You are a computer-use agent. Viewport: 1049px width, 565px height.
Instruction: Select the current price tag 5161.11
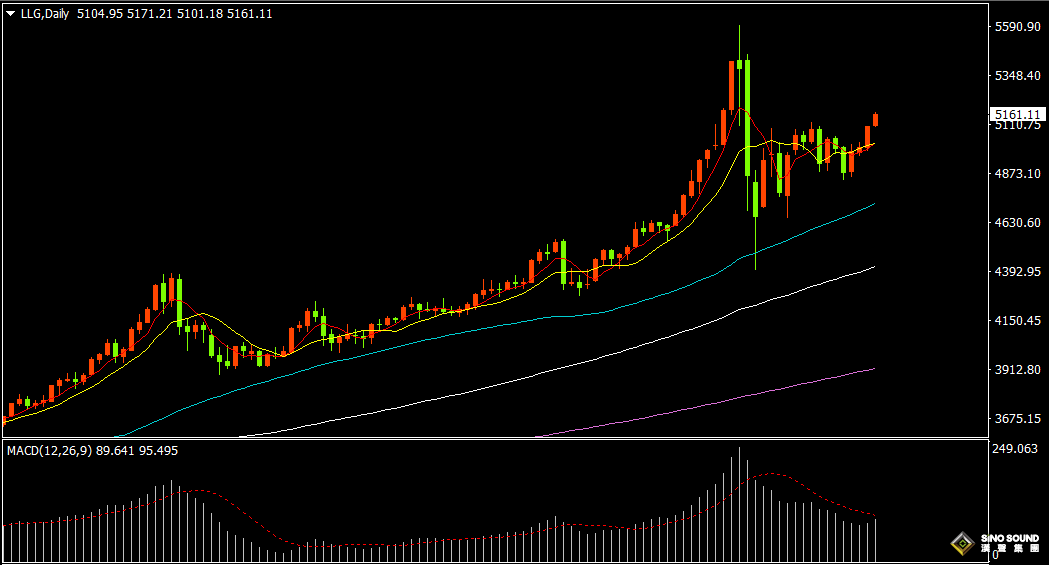tap(1012, 115)
